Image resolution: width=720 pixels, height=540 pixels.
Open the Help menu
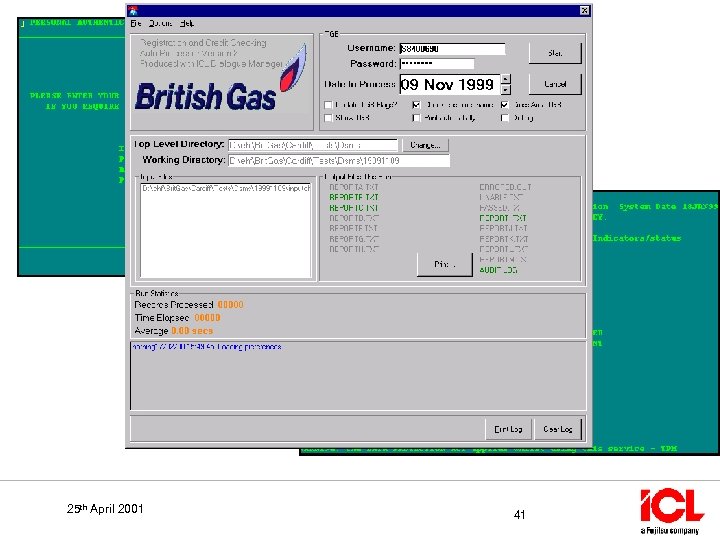186,23
